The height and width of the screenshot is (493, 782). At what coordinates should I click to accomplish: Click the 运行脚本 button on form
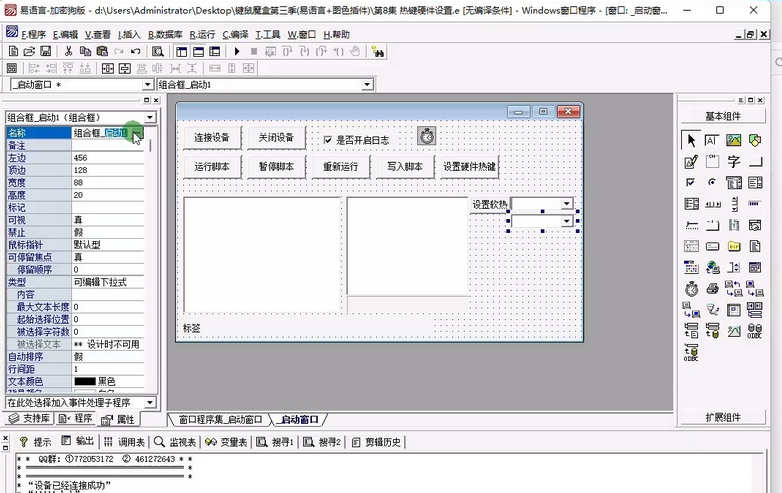(x=212, y=166)
